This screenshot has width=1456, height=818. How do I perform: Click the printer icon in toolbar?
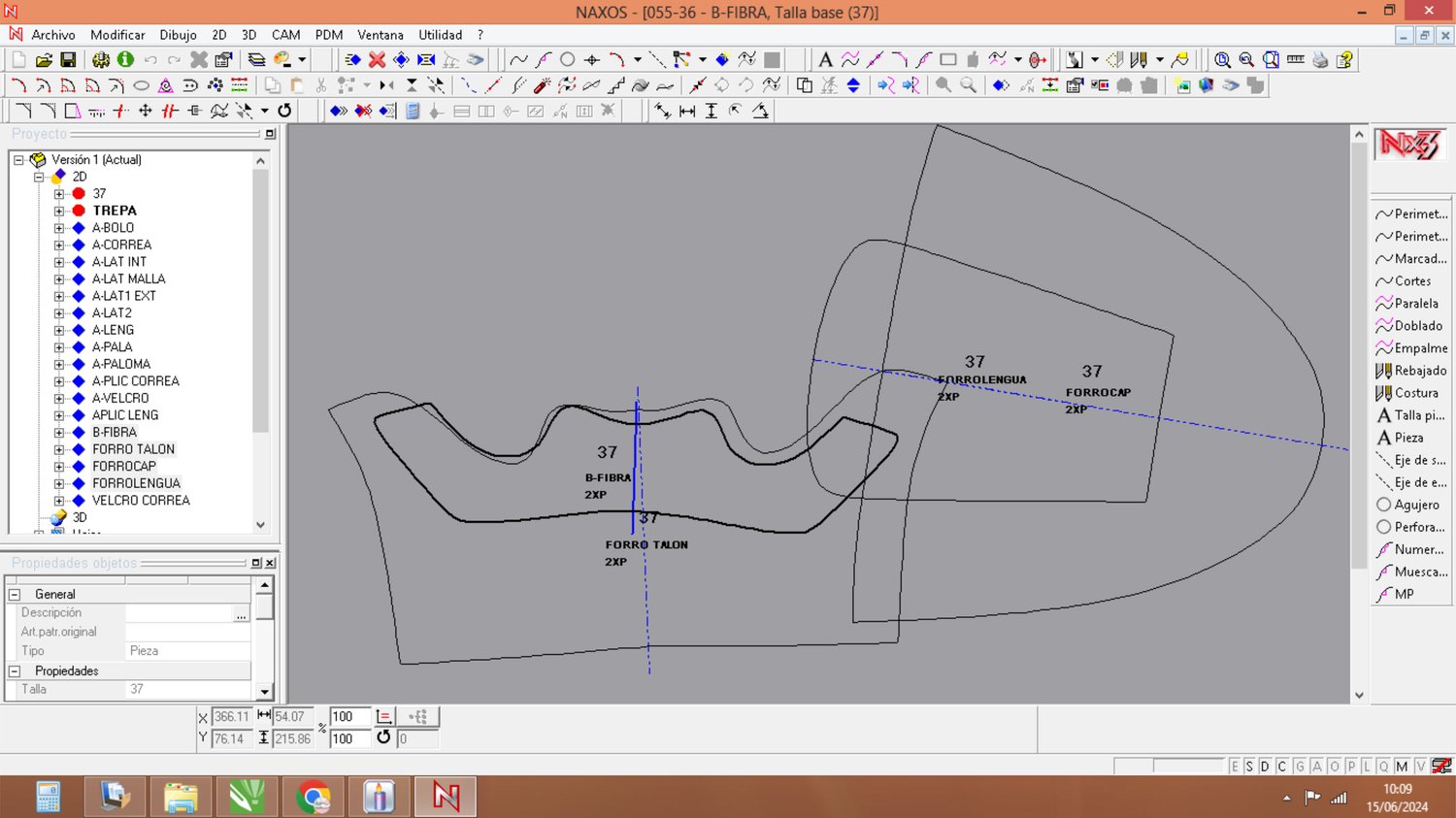pos(1320,60)
